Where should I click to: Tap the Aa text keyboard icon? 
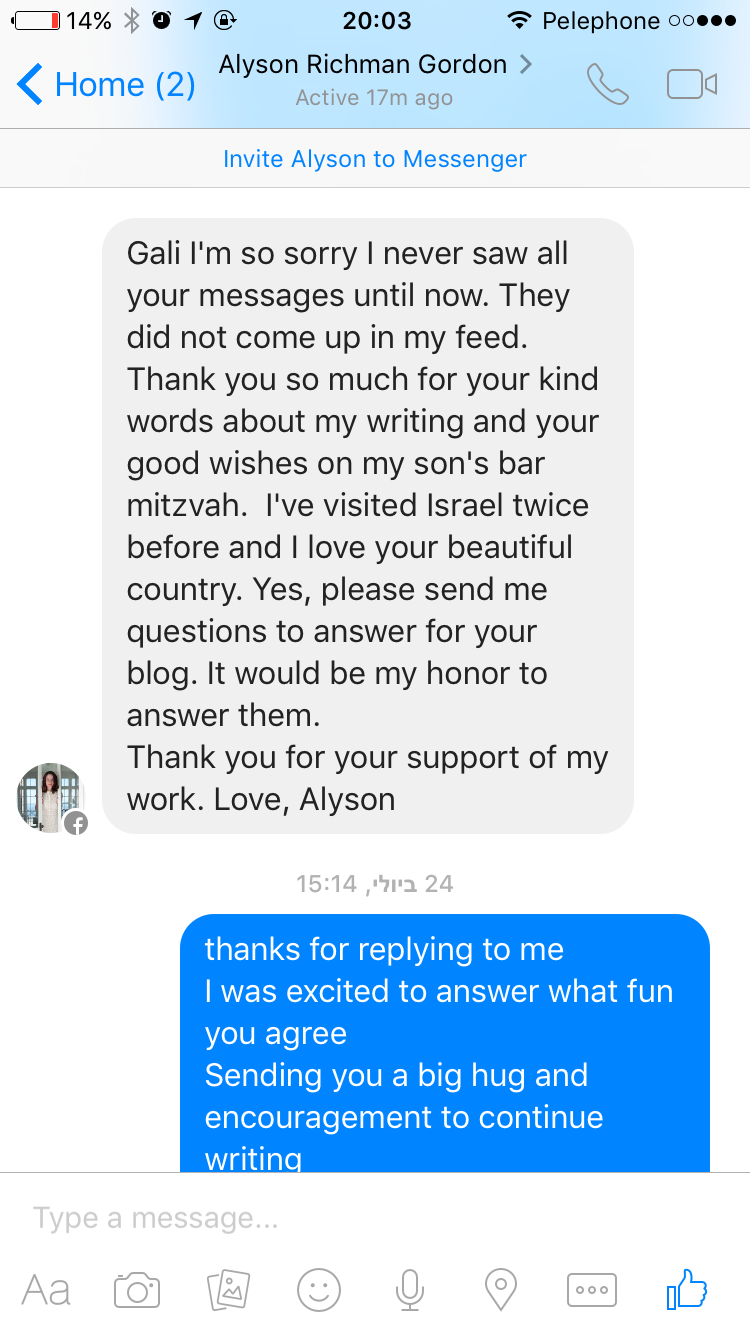pos(46,1290)
